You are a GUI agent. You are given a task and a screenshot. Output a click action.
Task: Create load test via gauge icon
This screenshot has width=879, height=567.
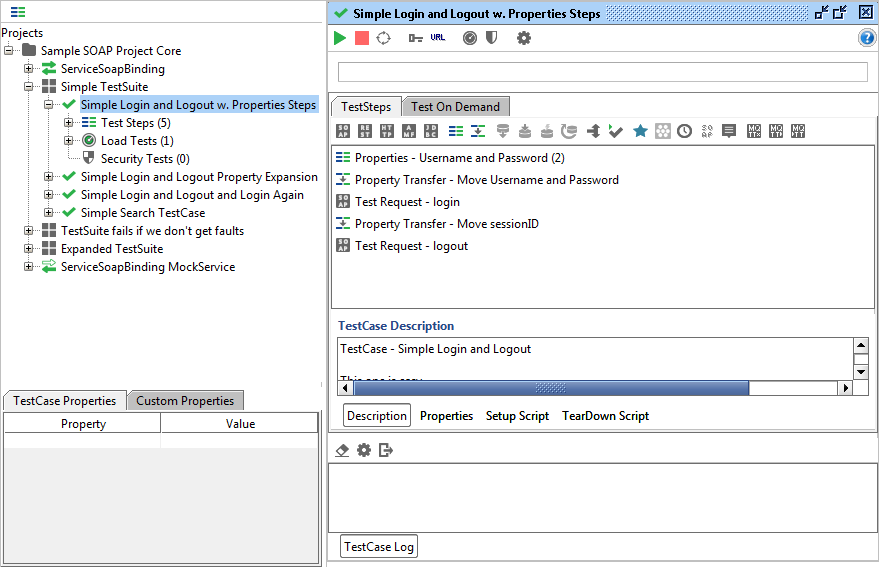(470, 38)
